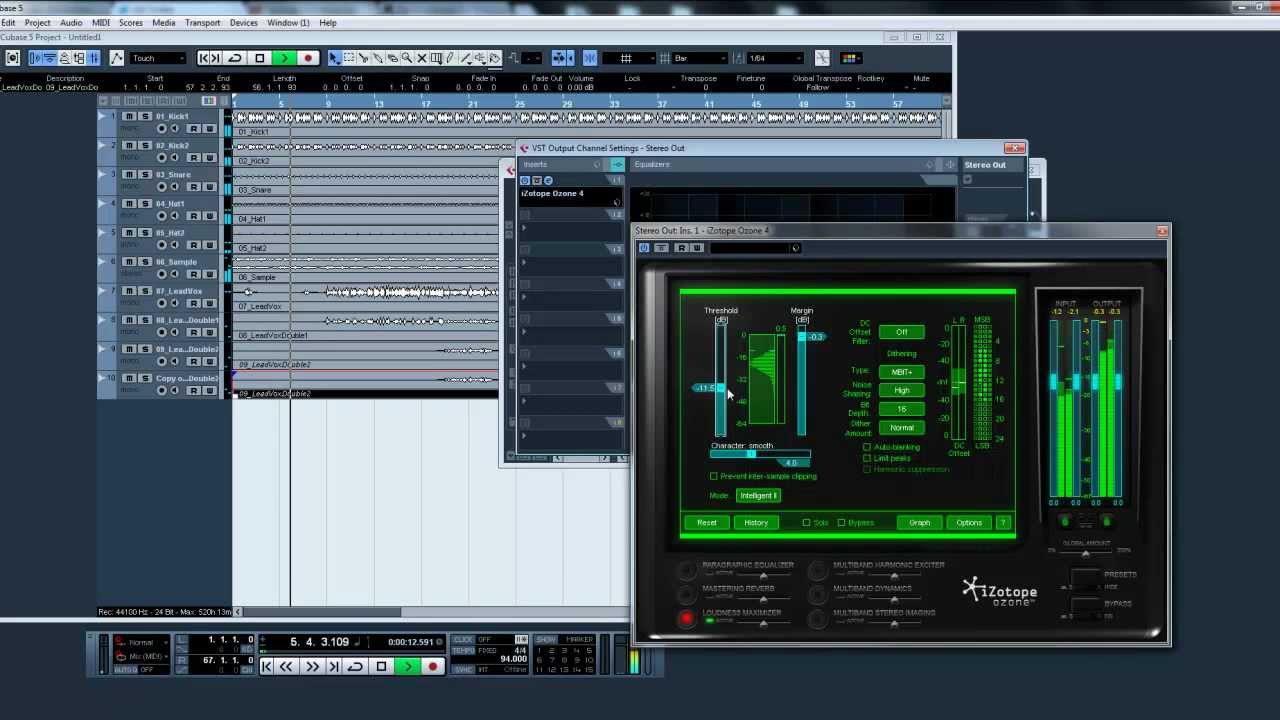The width and height of the screenshot is (1280, 720).
Task: Open the Transport menu
Action: pyautogui.click(x=202, y=22)
